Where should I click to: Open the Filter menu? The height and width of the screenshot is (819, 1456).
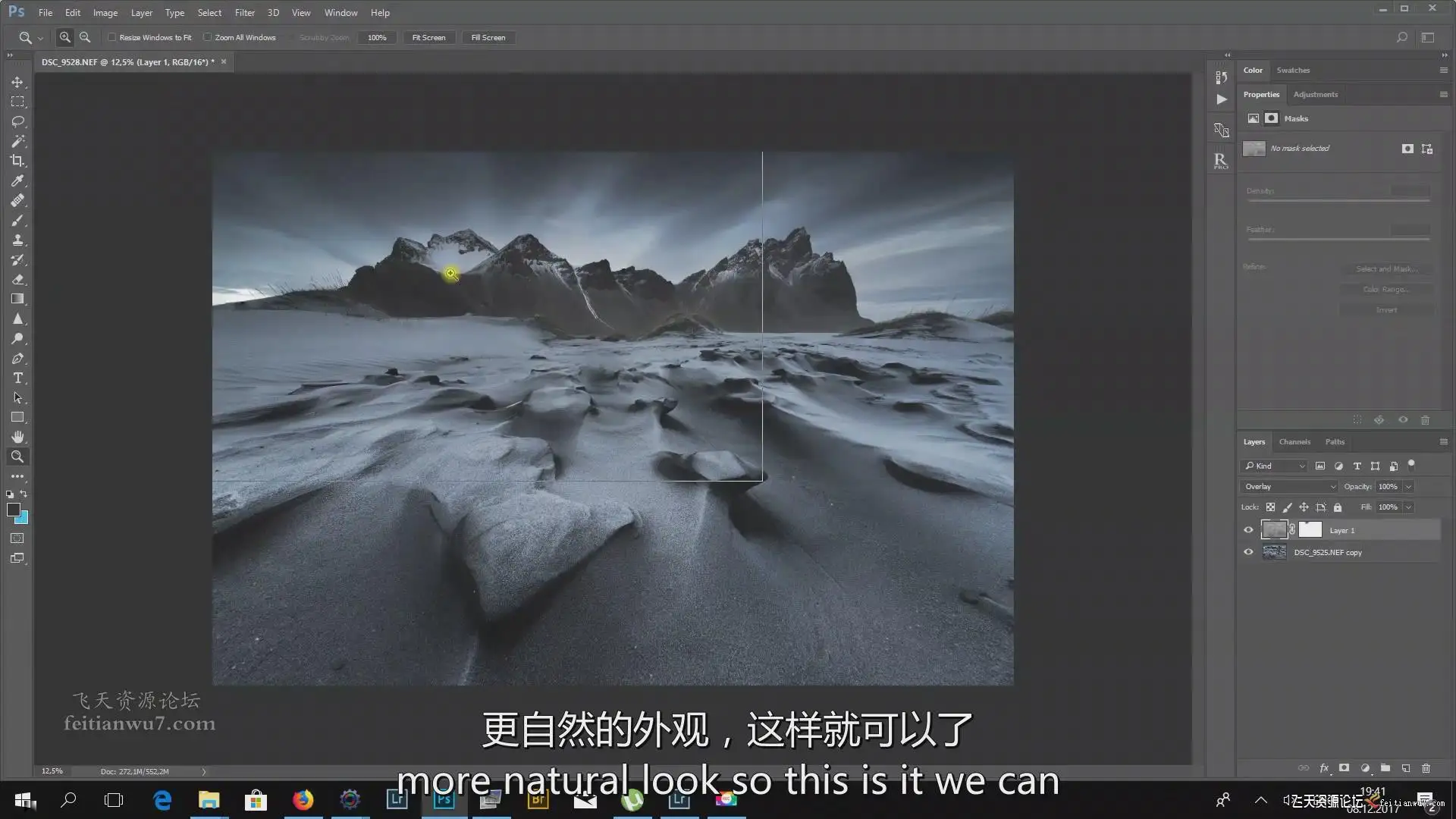[244, 13]
